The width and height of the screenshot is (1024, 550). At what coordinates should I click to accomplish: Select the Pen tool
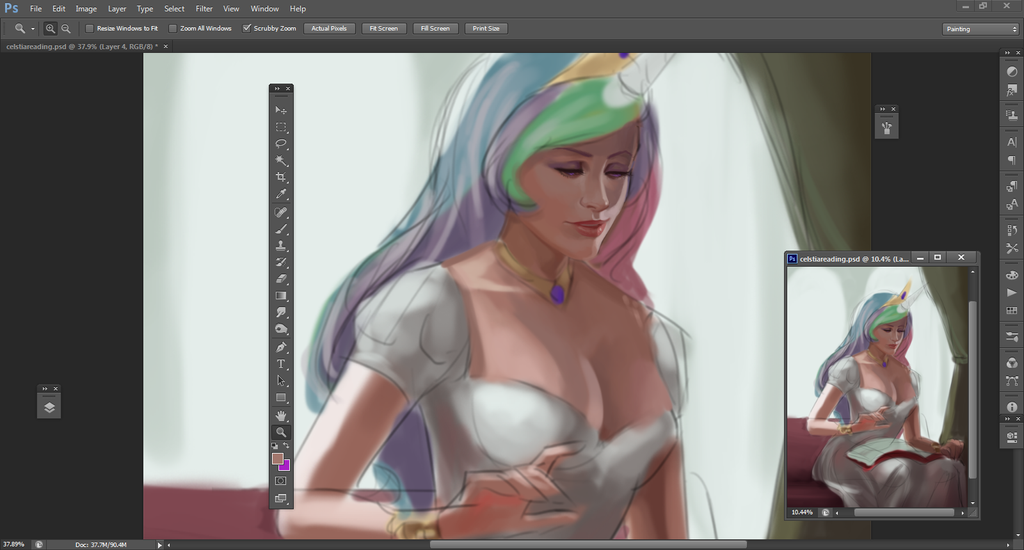pos(281,348)
